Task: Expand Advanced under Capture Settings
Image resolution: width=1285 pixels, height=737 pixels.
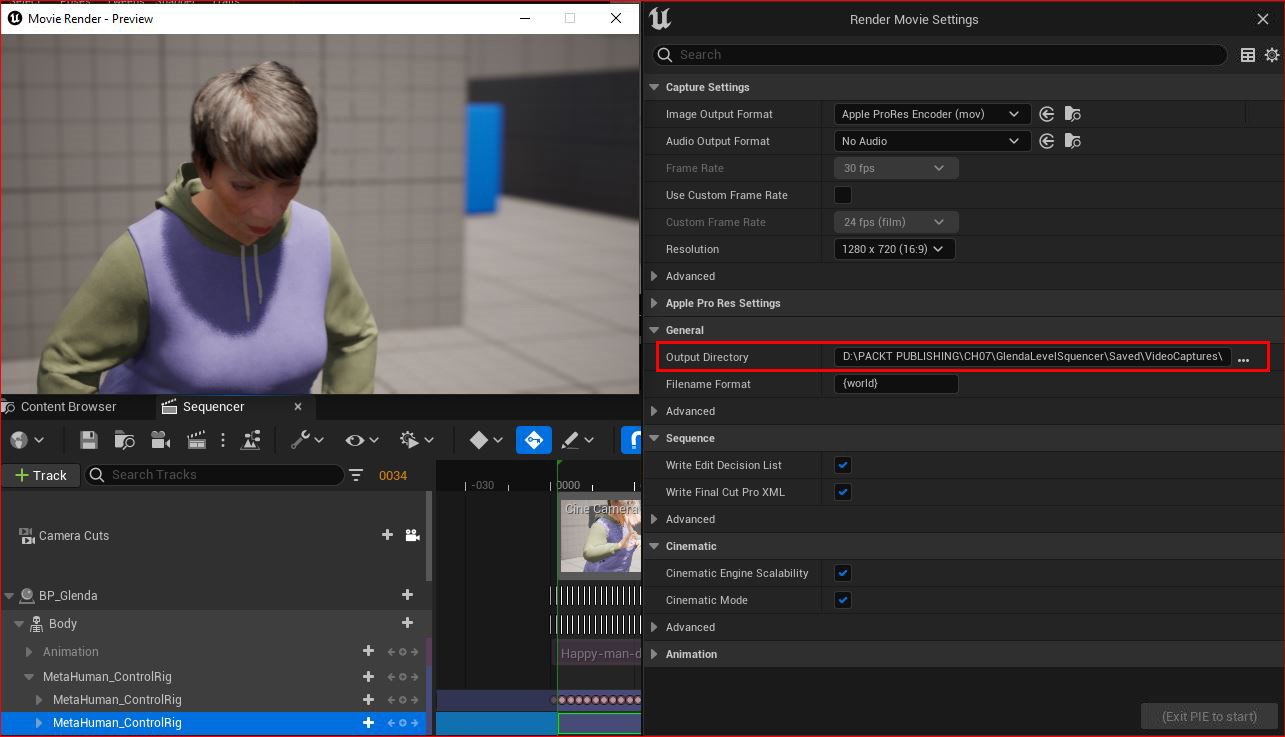Action: click(x=654, y=276)
